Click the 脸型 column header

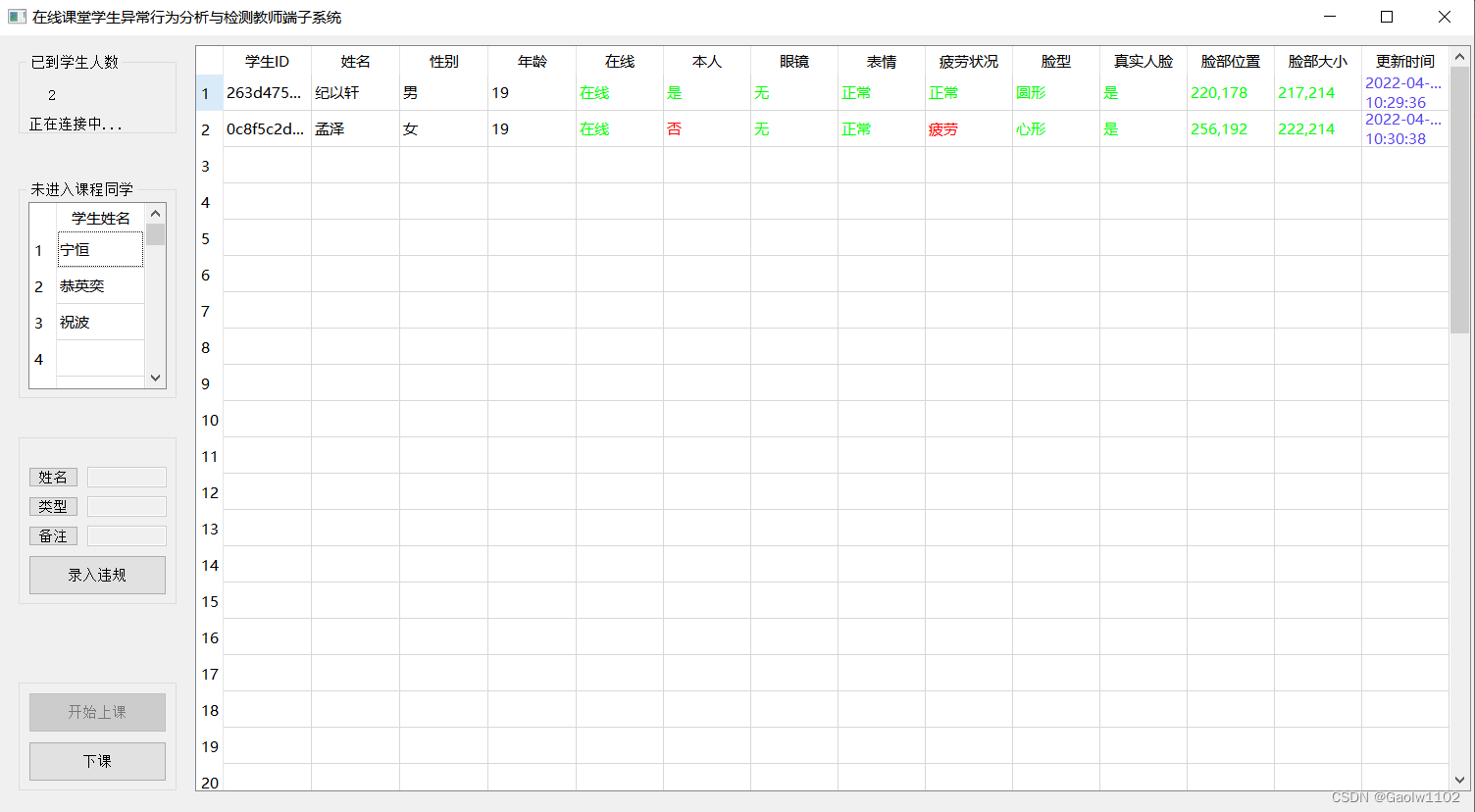pos(1056,61)
